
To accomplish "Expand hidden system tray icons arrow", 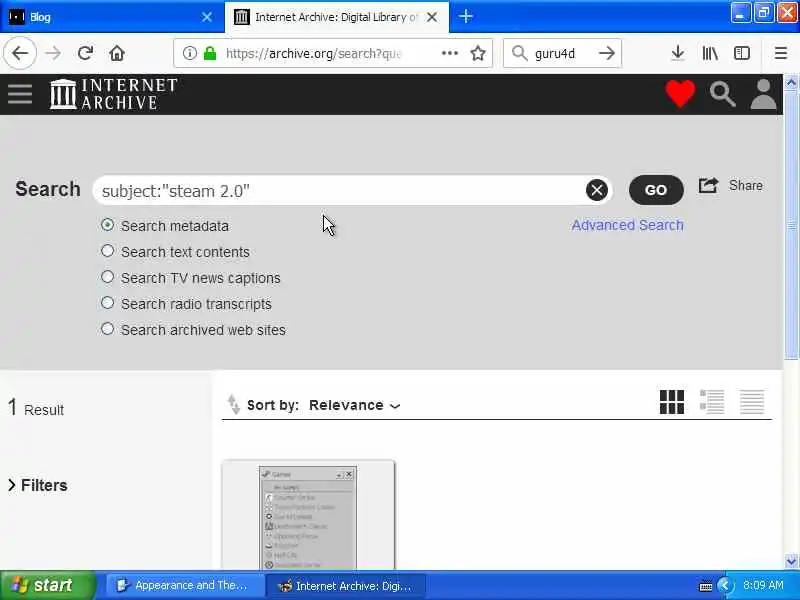I will click(x=724, y=585).
